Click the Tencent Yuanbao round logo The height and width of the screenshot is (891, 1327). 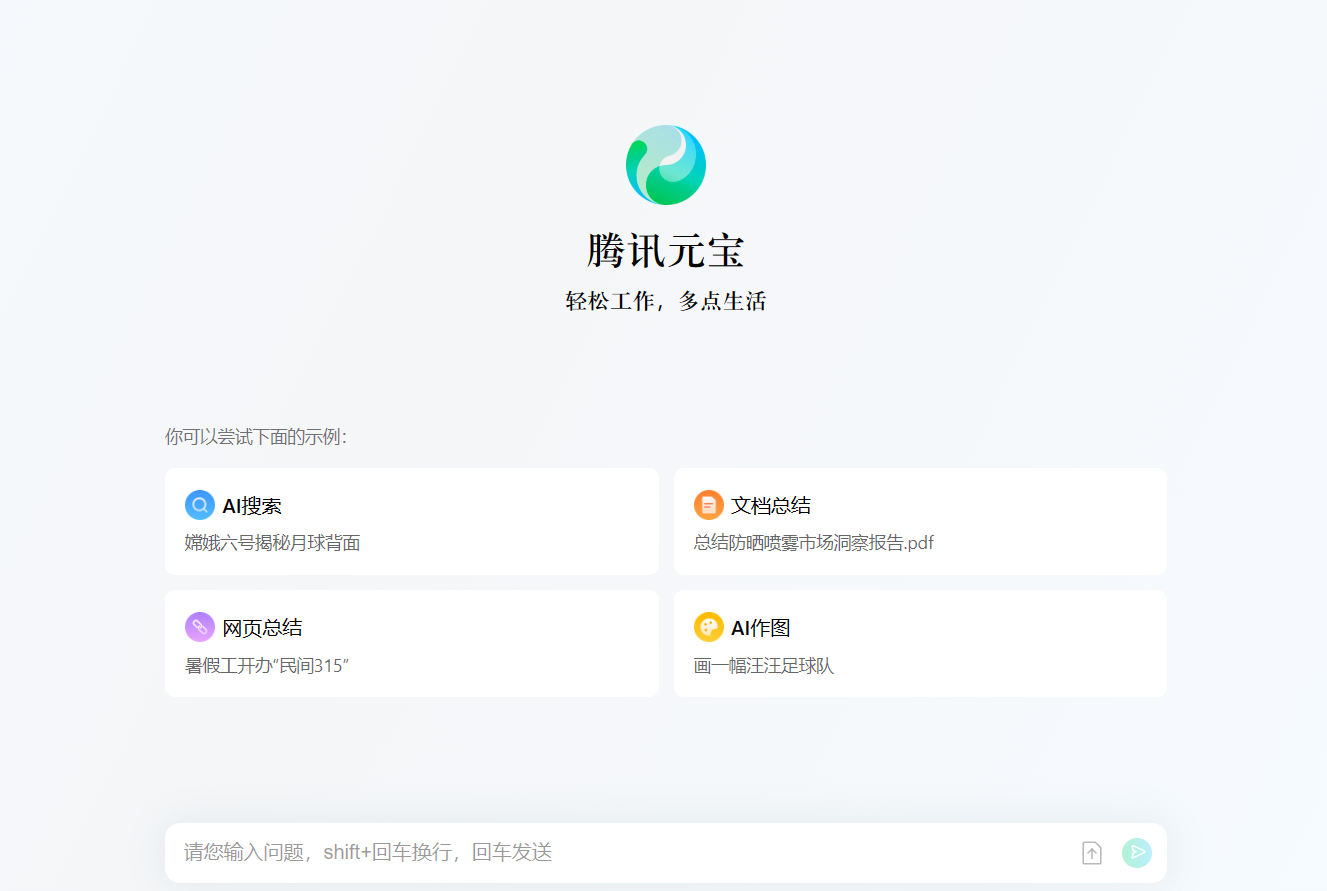coord(666,165)
